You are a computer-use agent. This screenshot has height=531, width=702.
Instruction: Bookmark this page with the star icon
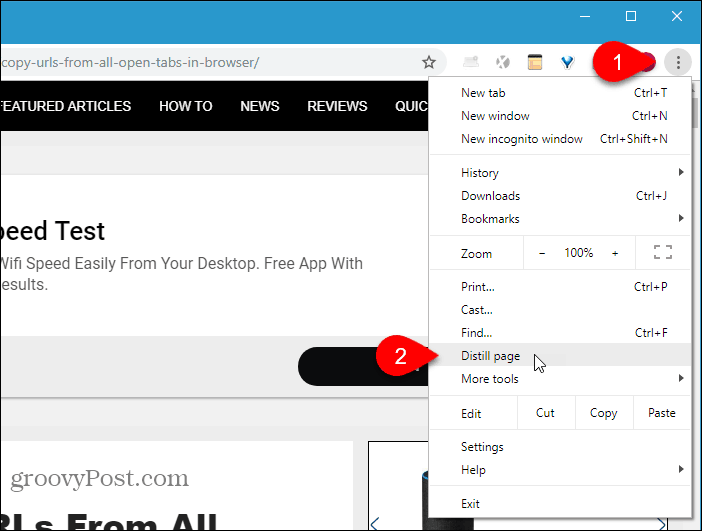[428, 62]
